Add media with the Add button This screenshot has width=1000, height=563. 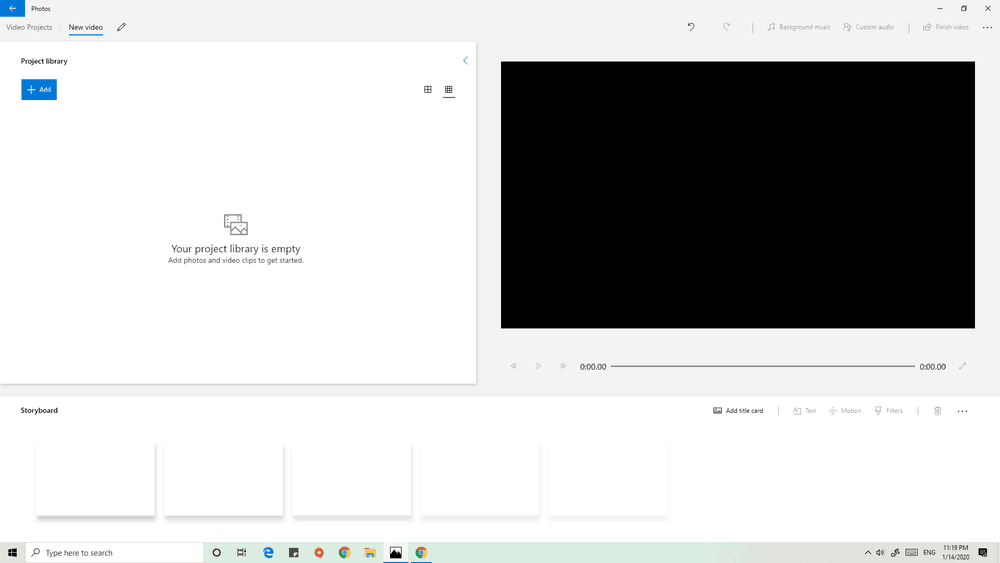39,89
